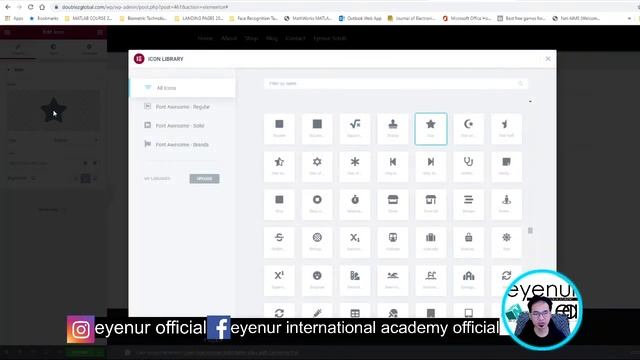Screen dimensions: 640x360
Task: Select the Stop square icon
Action: click(x=279, y=204)
